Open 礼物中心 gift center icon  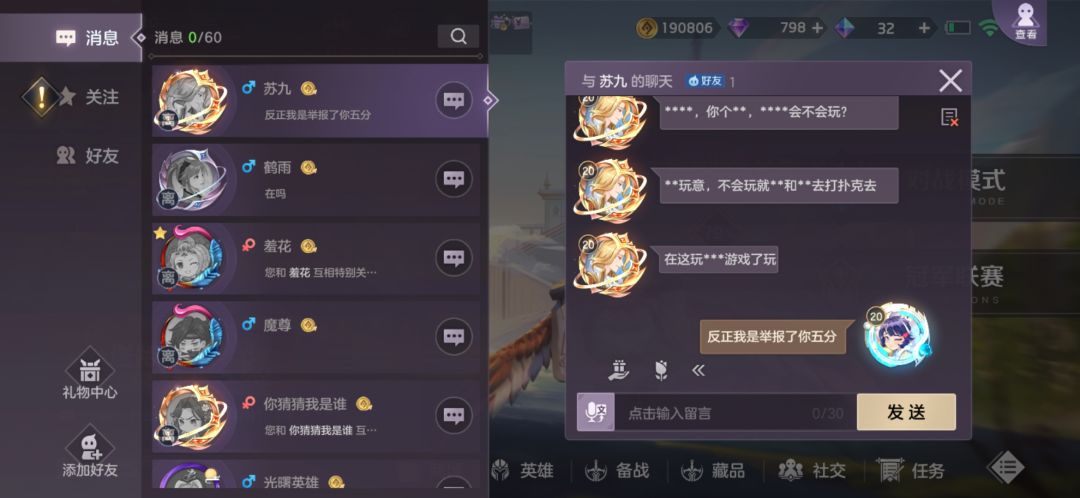tap(90, 377)
